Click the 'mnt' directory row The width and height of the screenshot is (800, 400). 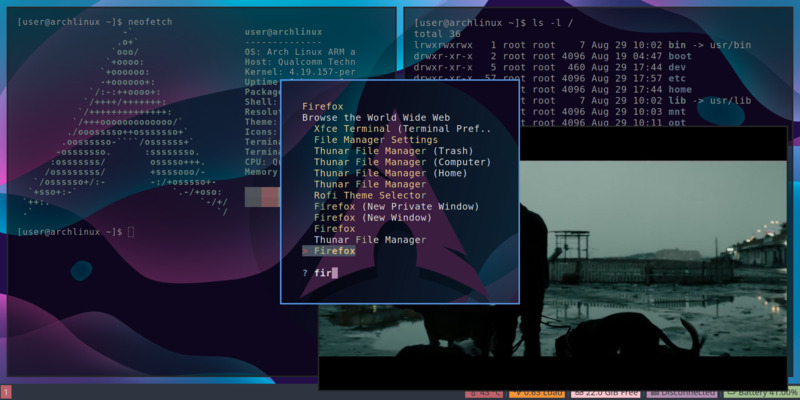pyautogui.click(x=603, y=112)
